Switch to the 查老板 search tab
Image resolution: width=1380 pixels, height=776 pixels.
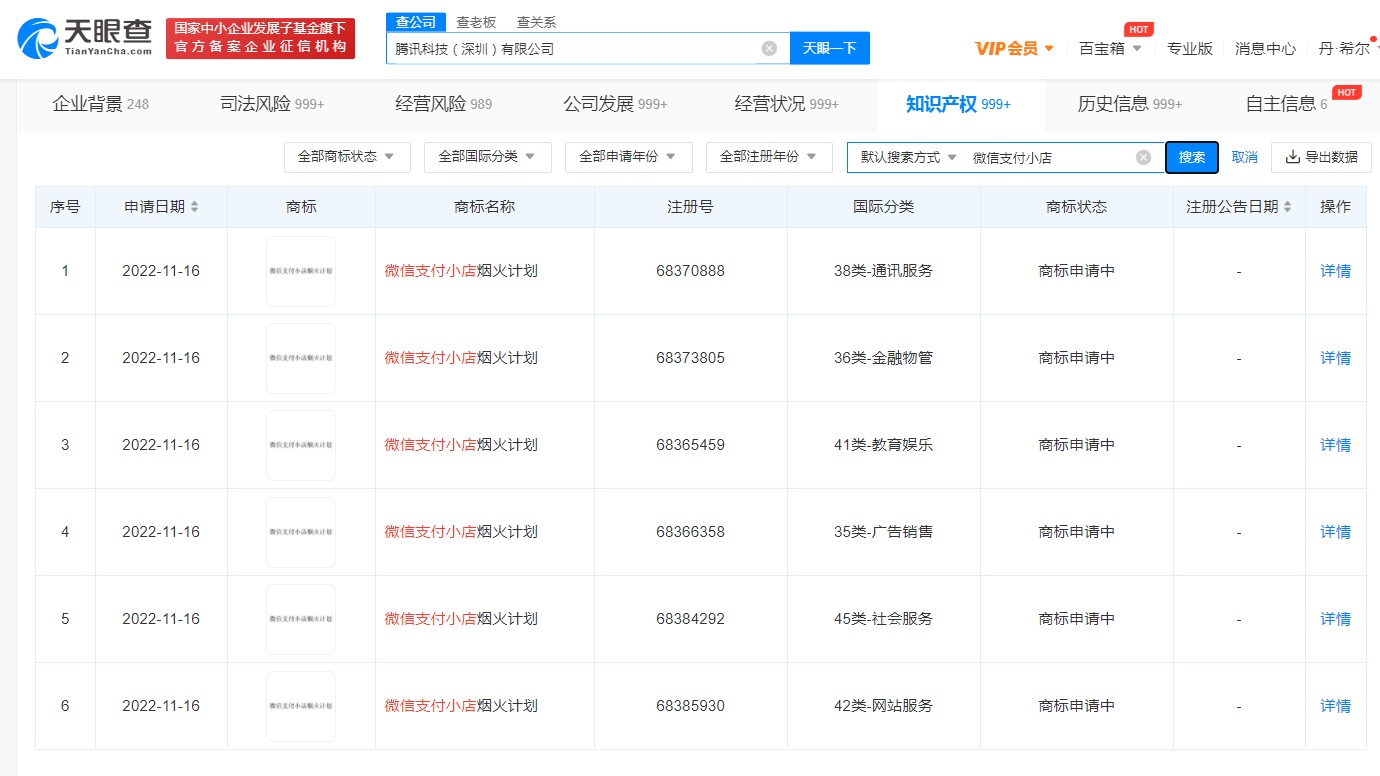[x=476, y=22]
